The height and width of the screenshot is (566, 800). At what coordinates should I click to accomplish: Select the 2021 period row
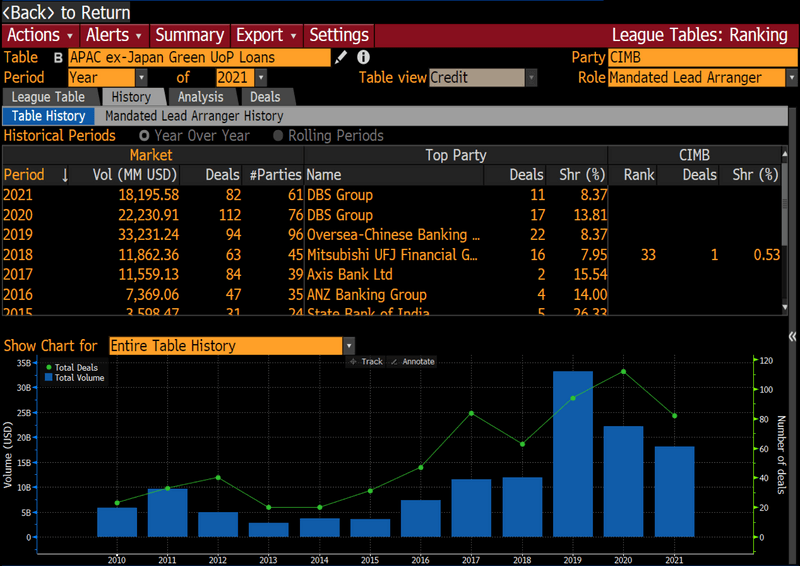(391, 195)
